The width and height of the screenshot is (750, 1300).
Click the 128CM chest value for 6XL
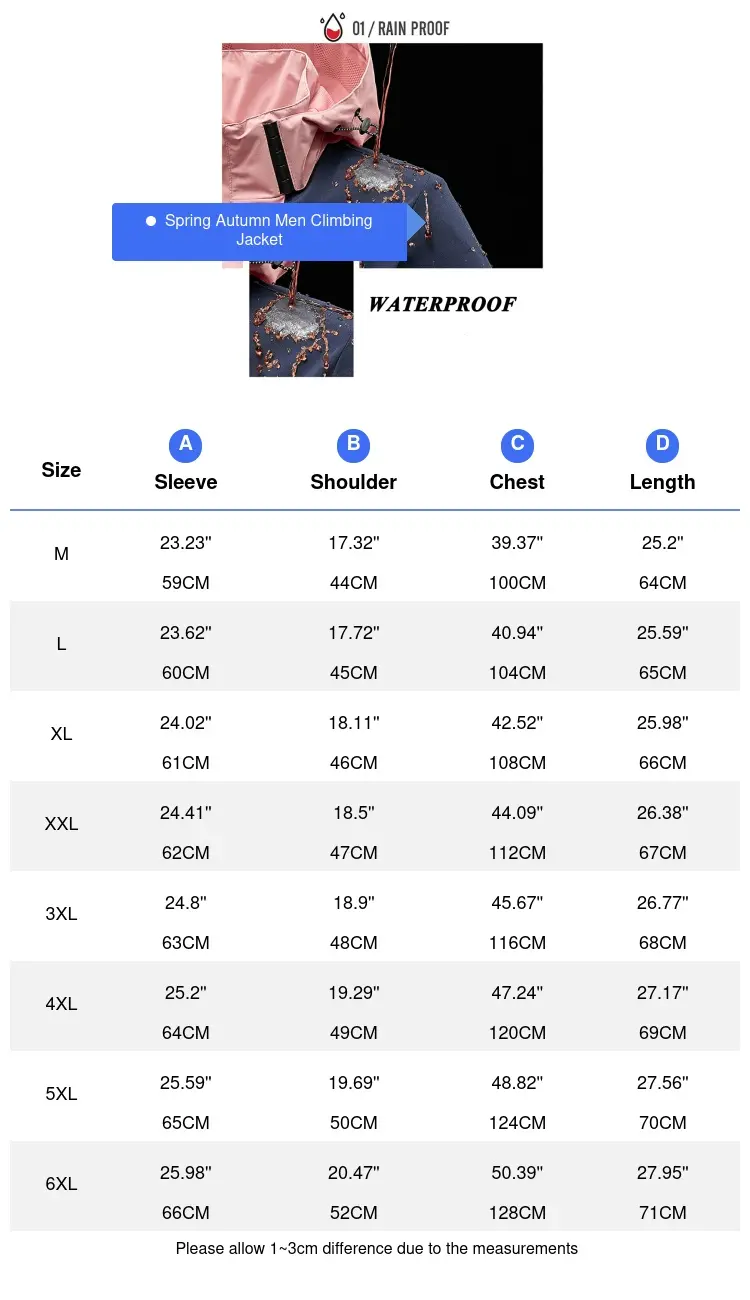coord(517,1213)
